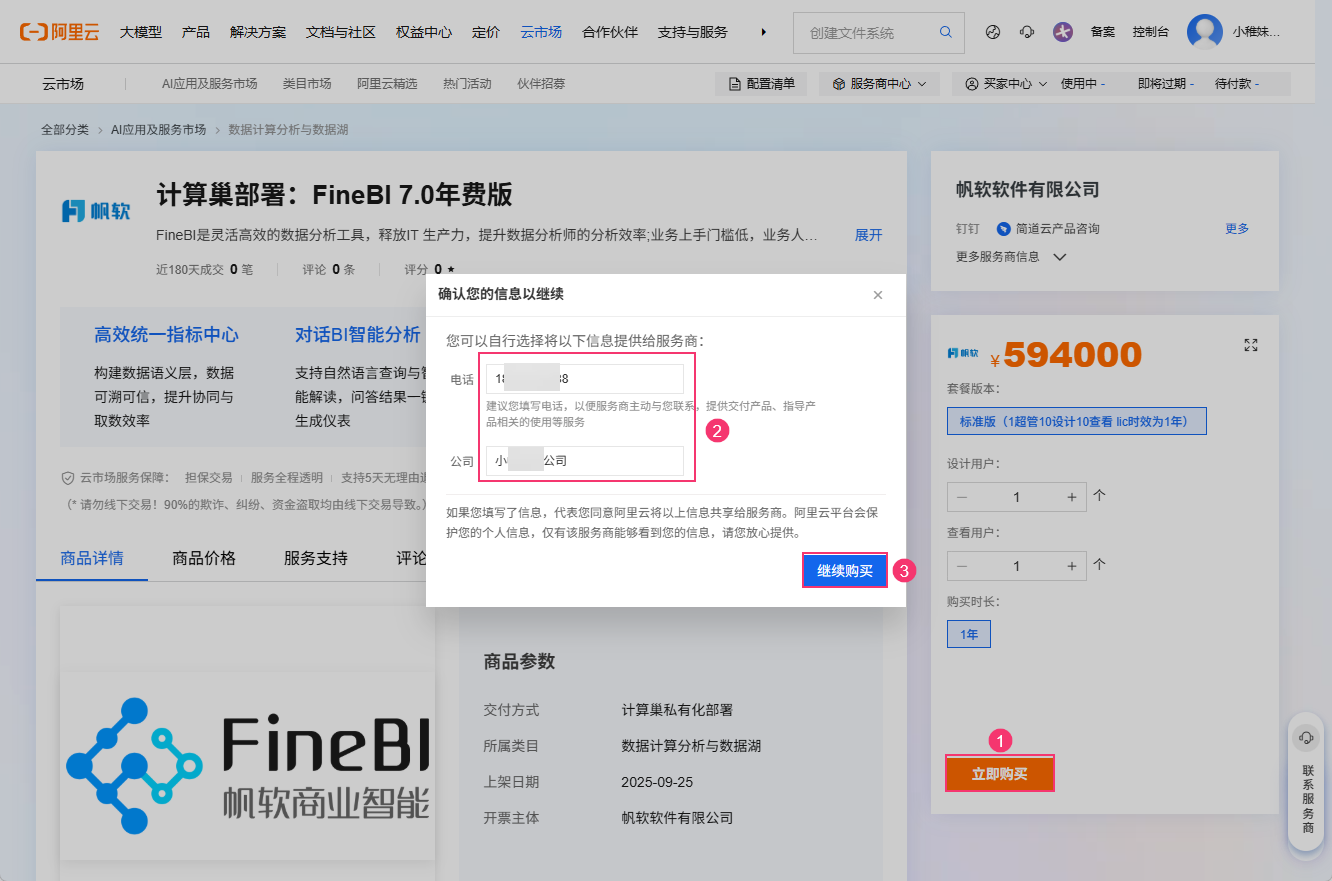Viewport: 1332px width, 881px height.
Task: Focus the 公司 input field in the dialog
Action: 585,461
